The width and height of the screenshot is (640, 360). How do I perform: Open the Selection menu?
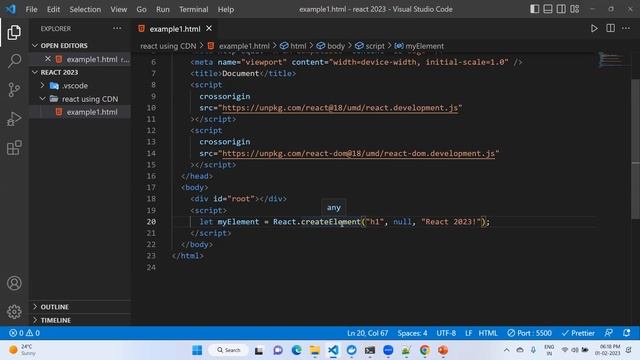(85, 9)
